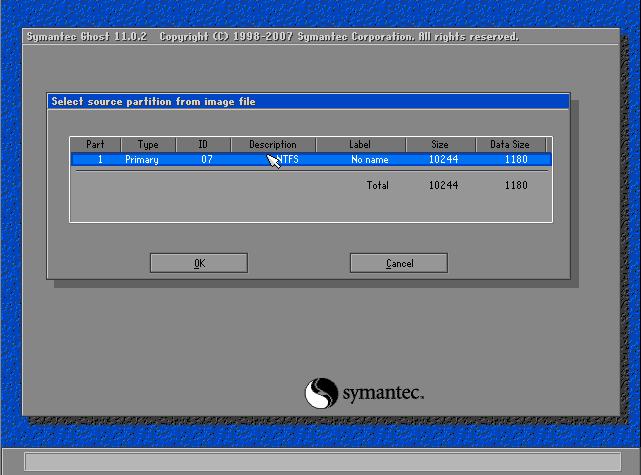
Task: Click the No name label cell
Action: point(370,159)
